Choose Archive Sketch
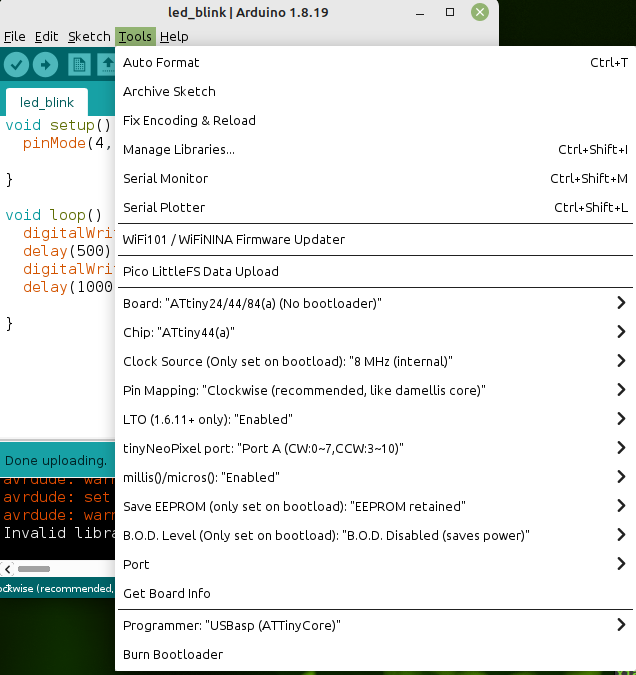 tap(375, 91)
